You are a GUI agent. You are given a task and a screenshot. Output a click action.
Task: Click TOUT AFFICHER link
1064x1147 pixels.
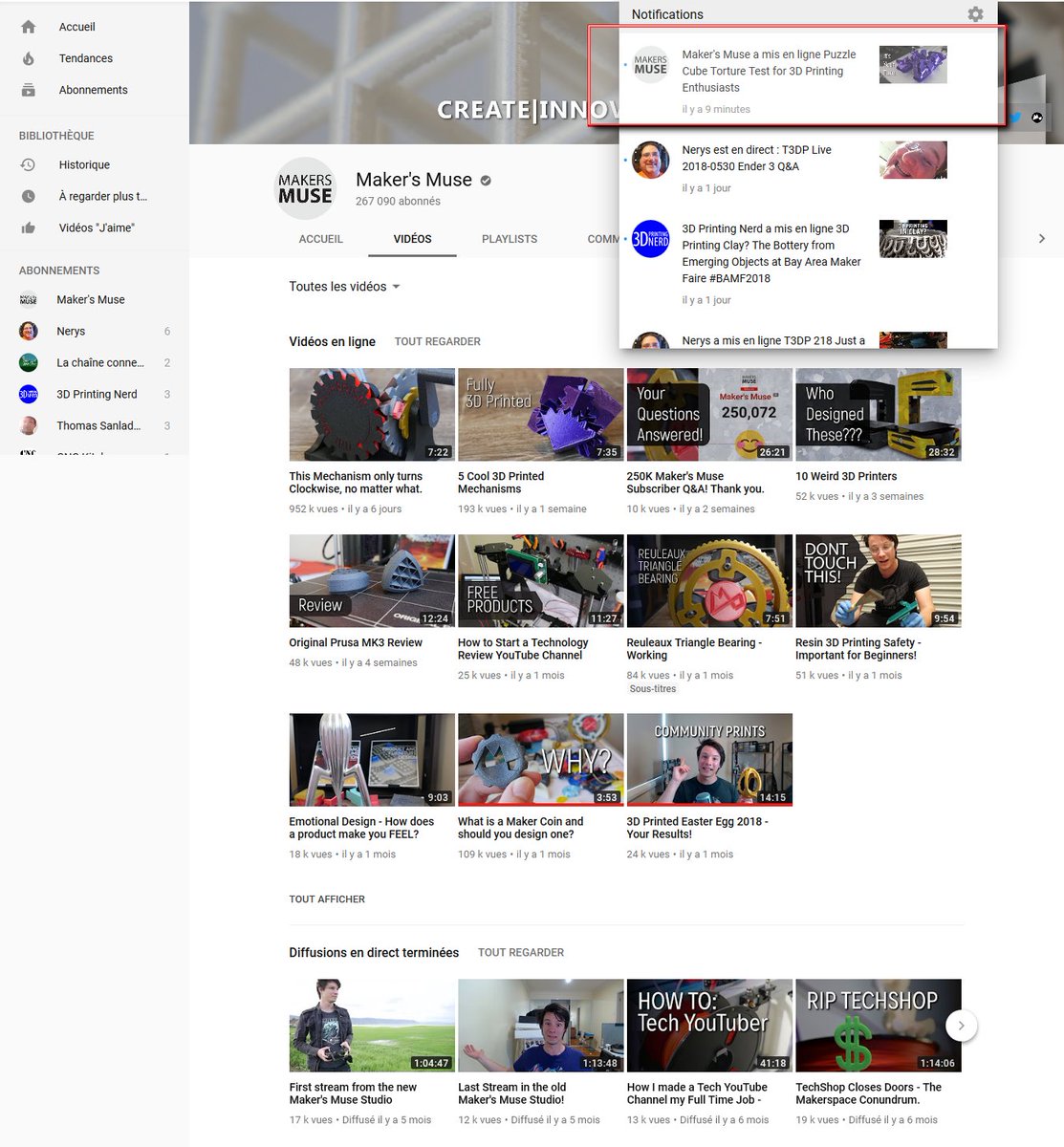coord(327,899)
